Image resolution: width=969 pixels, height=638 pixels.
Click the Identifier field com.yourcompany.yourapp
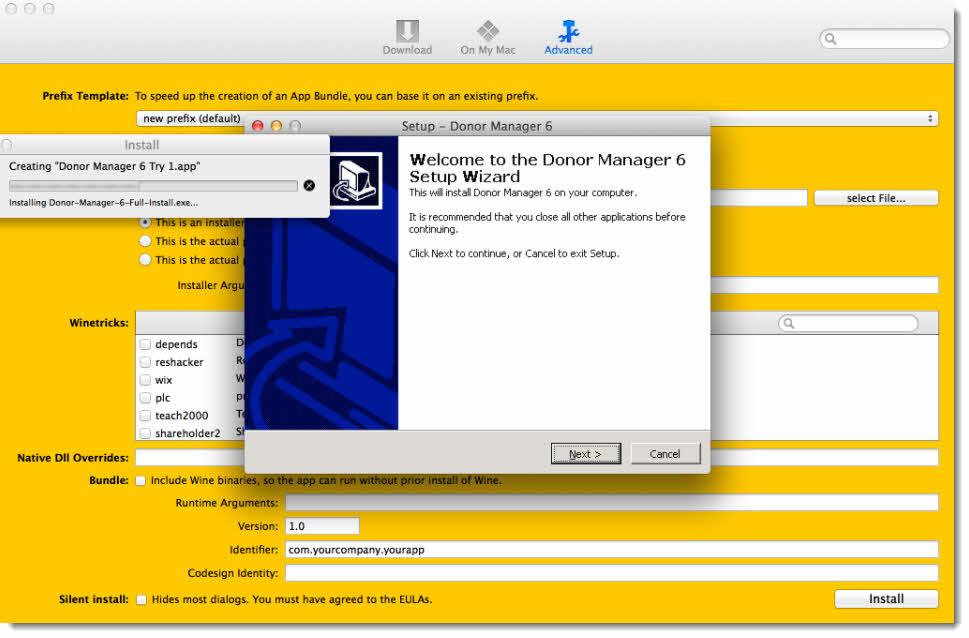click(x=612, y=550)
